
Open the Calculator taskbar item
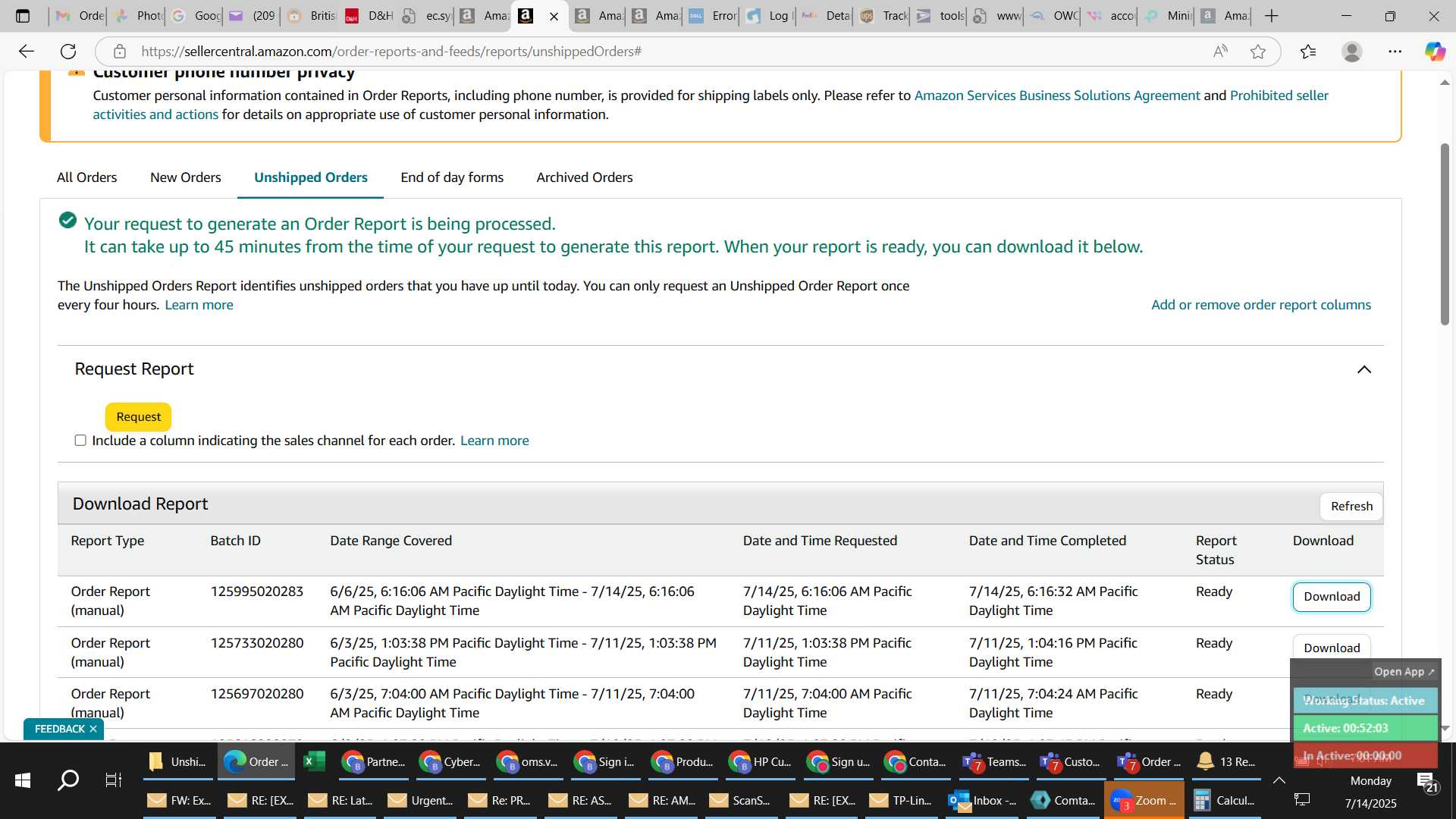tap(1225, 800)
